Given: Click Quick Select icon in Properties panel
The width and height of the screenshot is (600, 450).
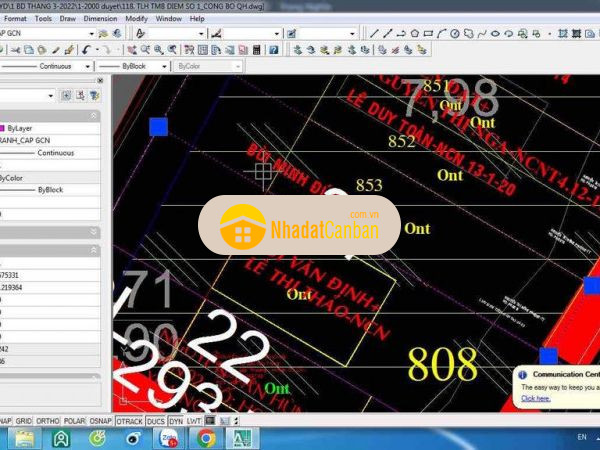Looking at the screenshot, I should click(92, 95).
